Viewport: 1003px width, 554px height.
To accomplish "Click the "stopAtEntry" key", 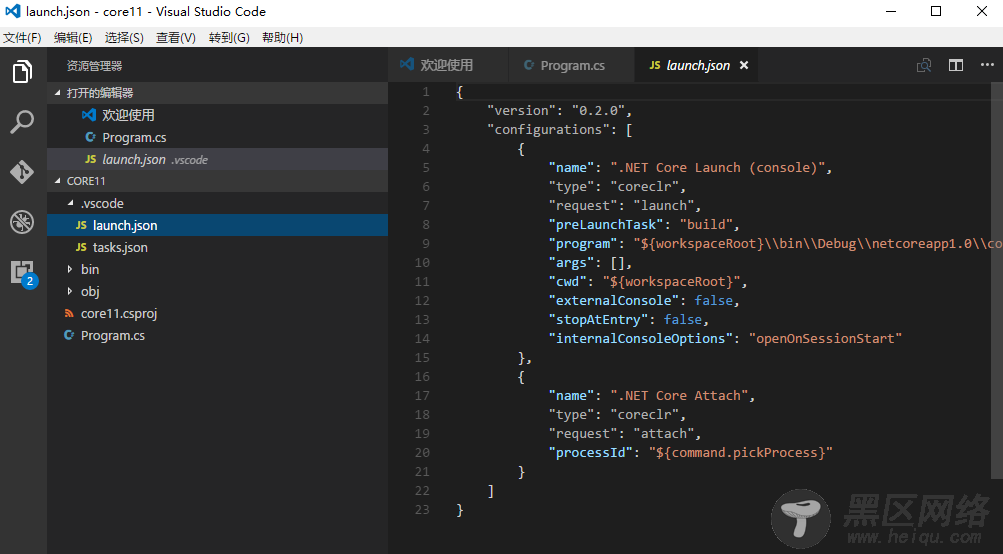I will tap(598, 319).
